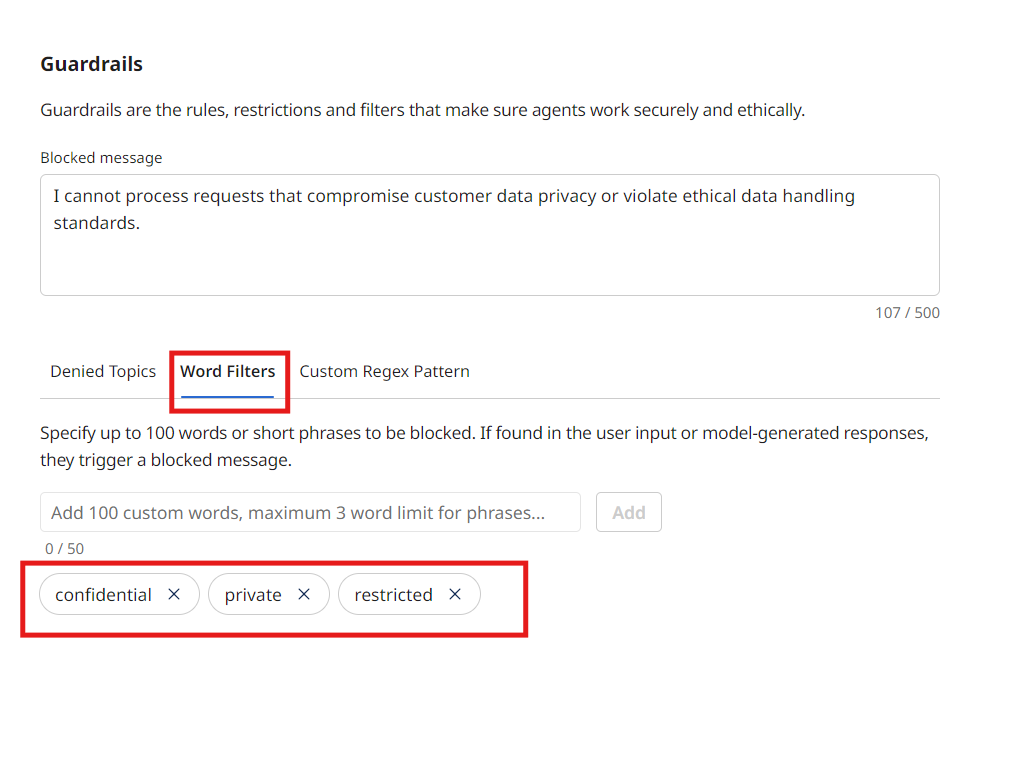Select the Word Filters tab
Image resolution: width=1028 pixels, height=768 pixels.
click(227, 371)
